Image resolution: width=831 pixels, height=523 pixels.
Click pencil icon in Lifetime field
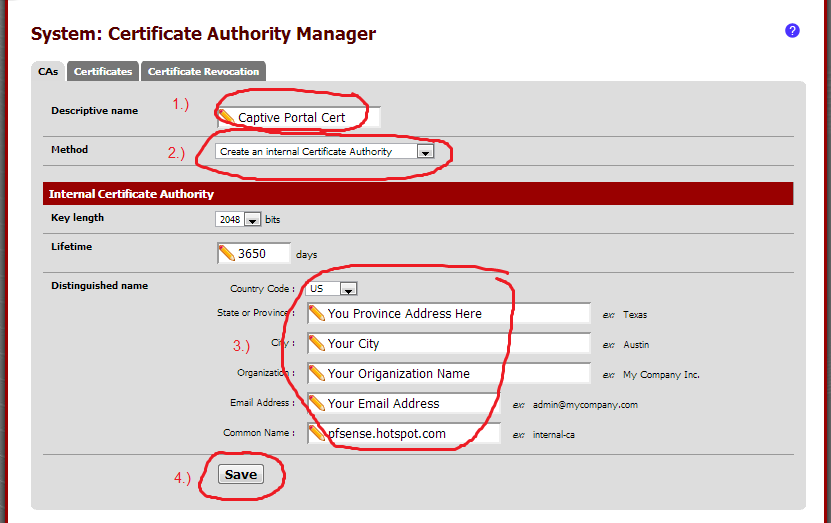click(x=227, y=253)
